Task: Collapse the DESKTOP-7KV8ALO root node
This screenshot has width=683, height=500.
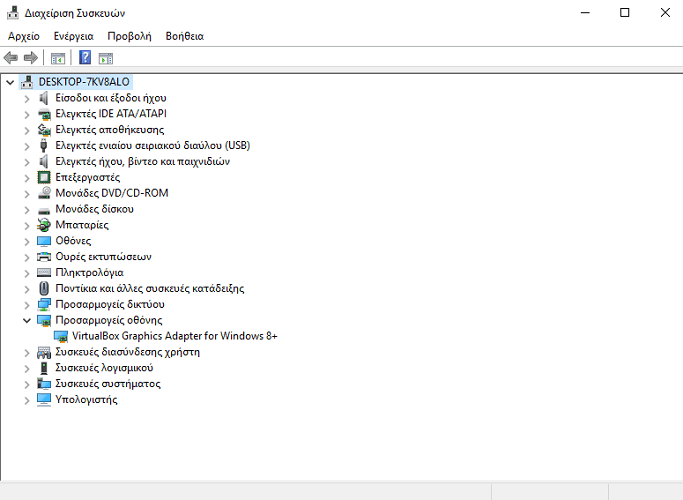Action: click(10, 82)
